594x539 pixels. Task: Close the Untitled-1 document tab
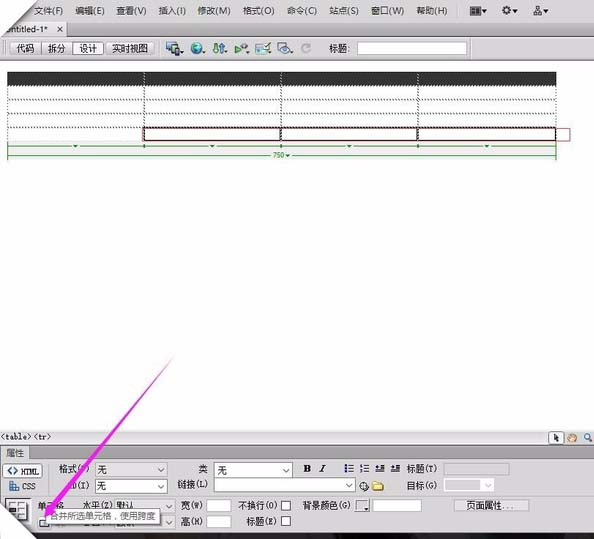click(60, 29)
